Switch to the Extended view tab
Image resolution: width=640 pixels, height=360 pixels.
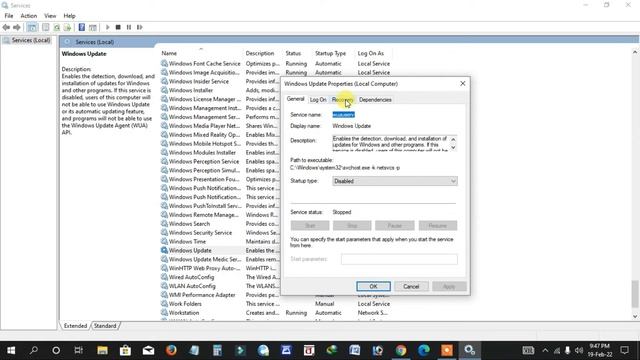(76, 326)
